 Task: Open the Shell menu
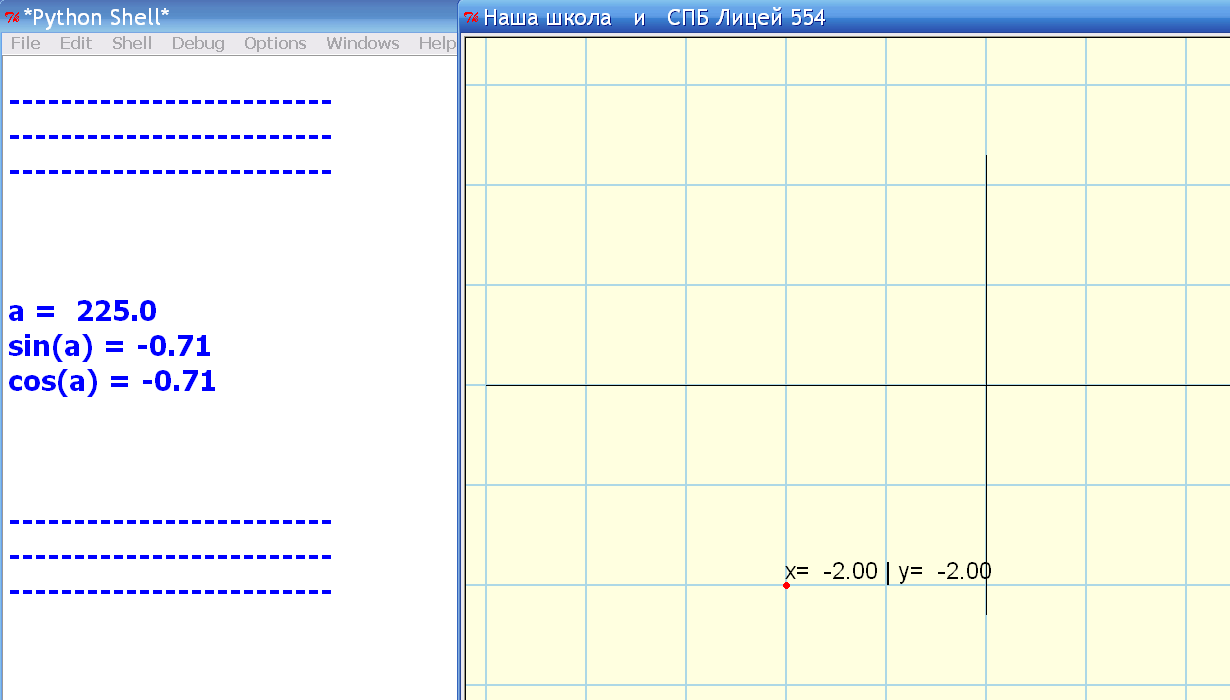pos(131,43)
